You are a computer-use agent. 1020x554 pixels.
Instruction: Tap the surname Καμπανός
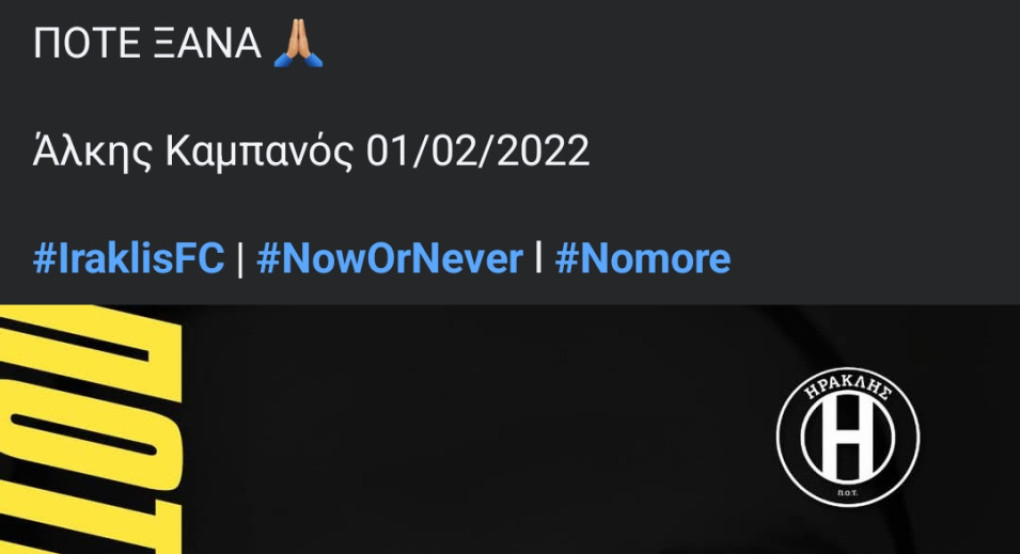coord(260,153)
